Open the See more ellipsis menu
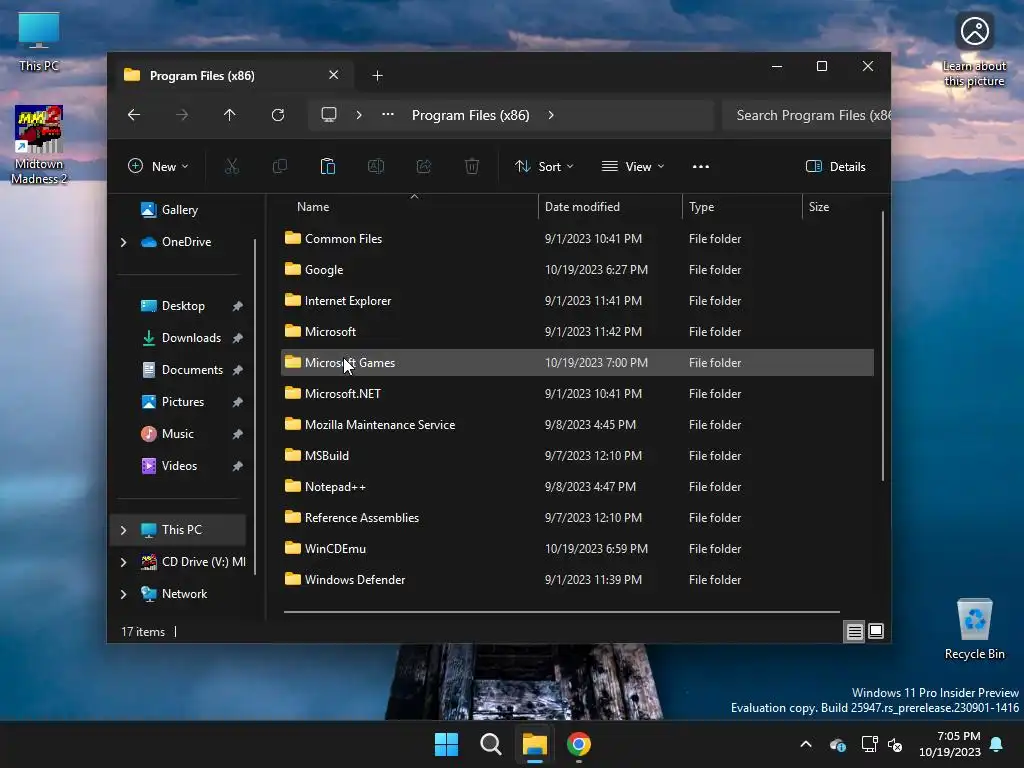 (701, 167)
